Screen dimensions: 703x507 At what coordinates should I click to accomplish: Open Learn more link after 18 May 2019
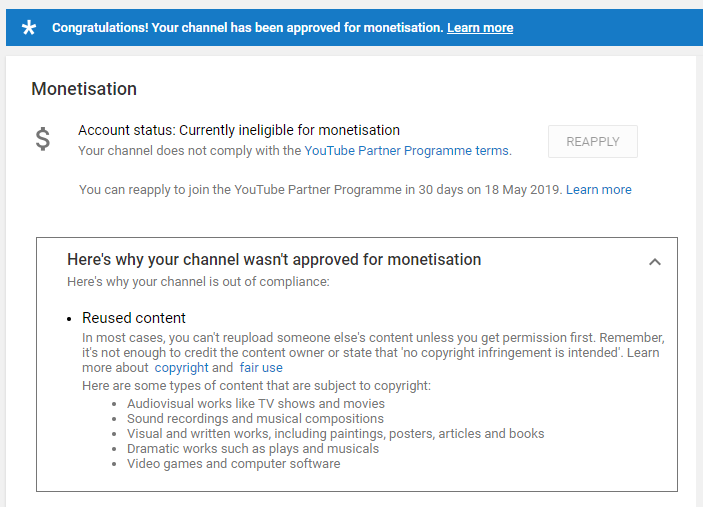click(599, 190)
